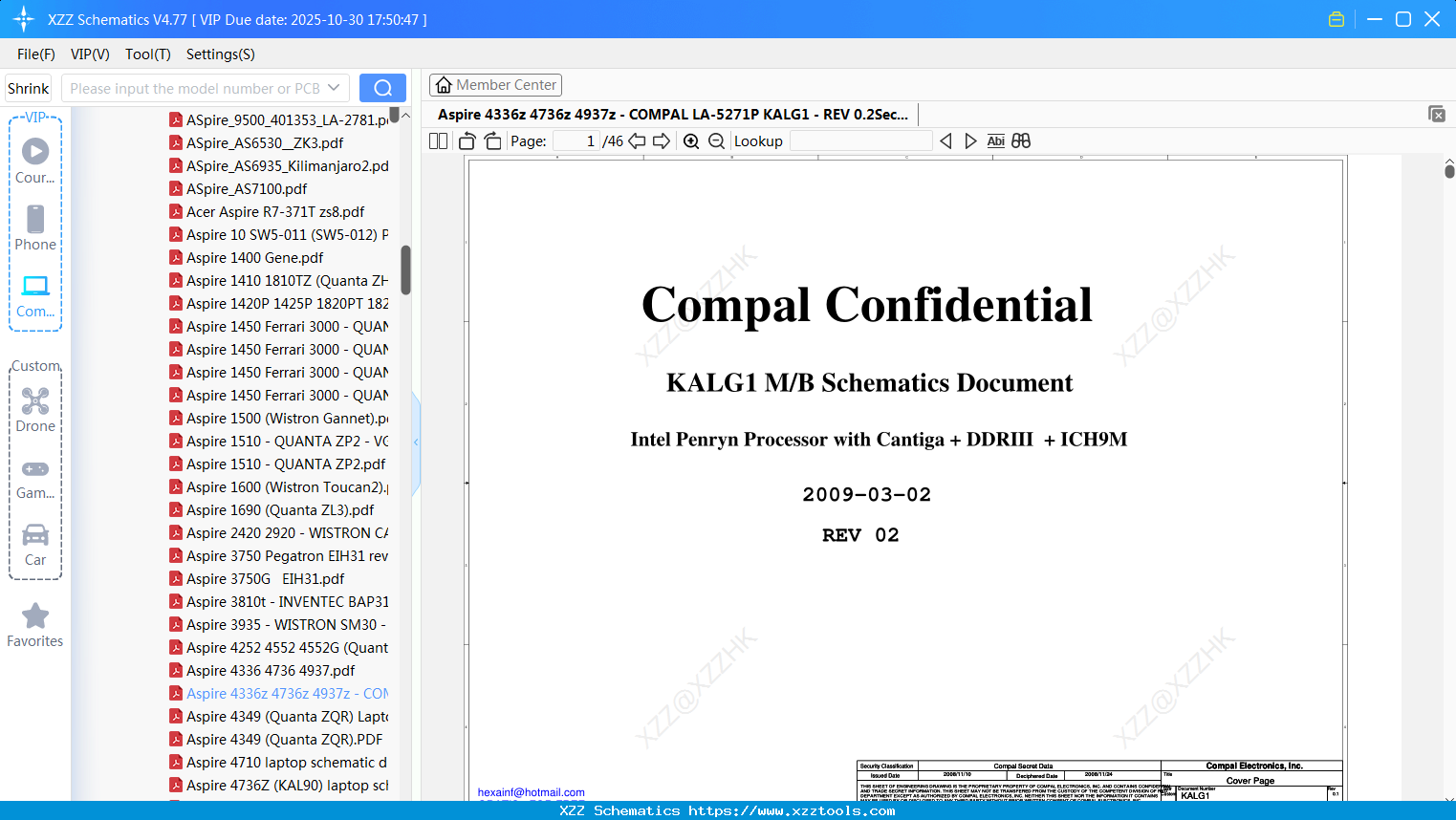Open the VIP(V) menu

point(90,54)
